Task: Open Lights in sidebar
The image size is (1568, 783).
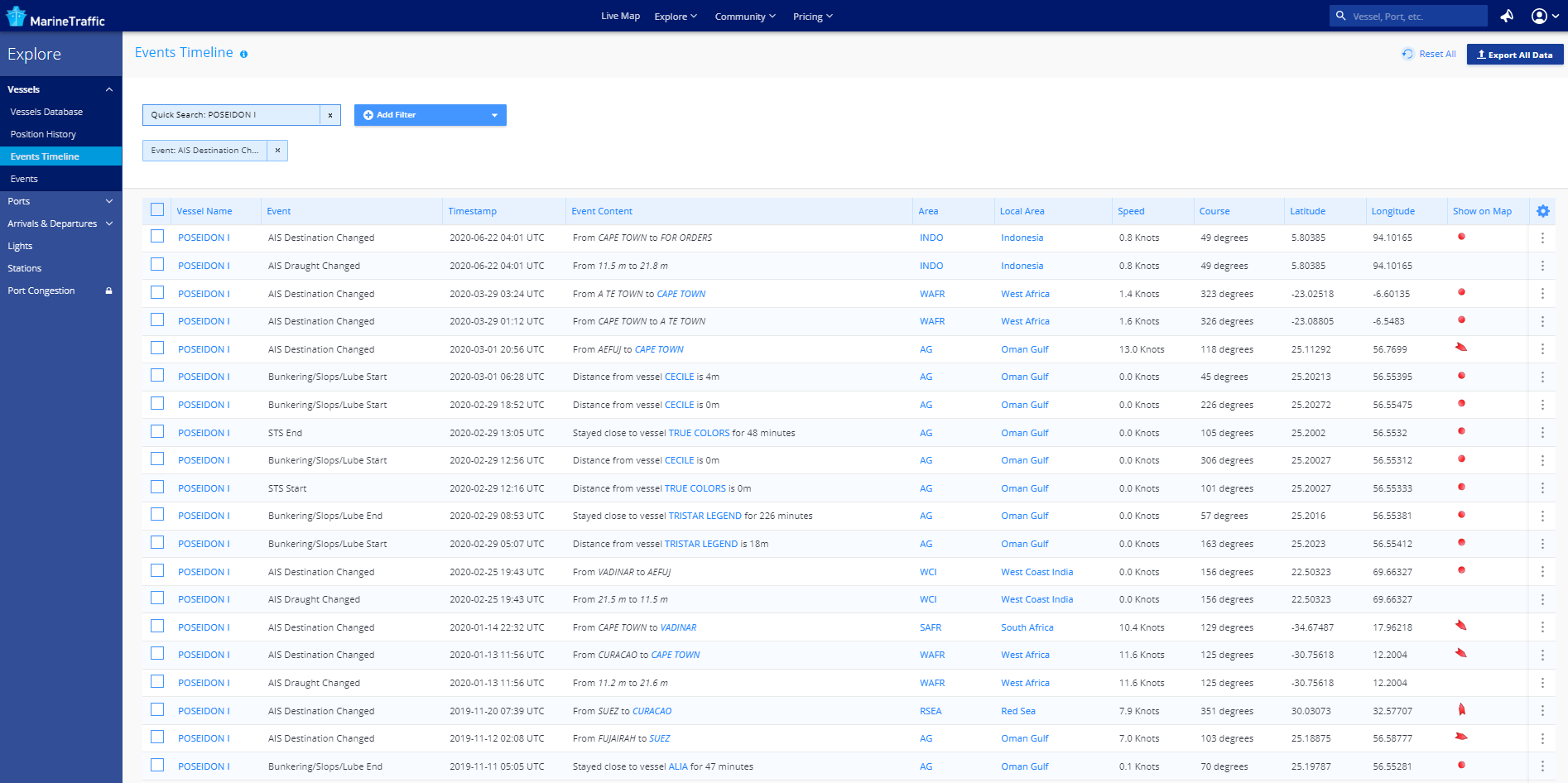Action: 20,246
